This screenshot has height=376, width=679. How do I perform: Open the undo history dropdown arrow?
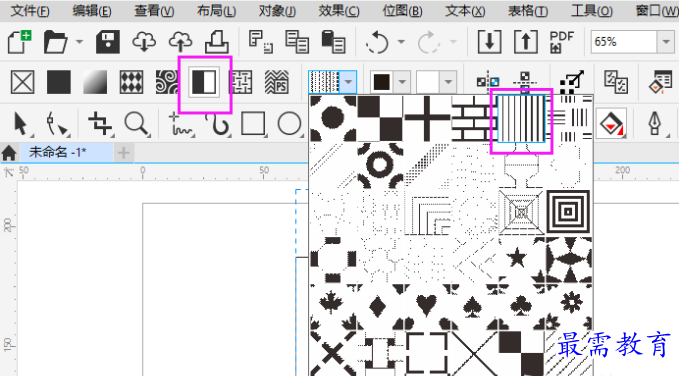[401, 42]
